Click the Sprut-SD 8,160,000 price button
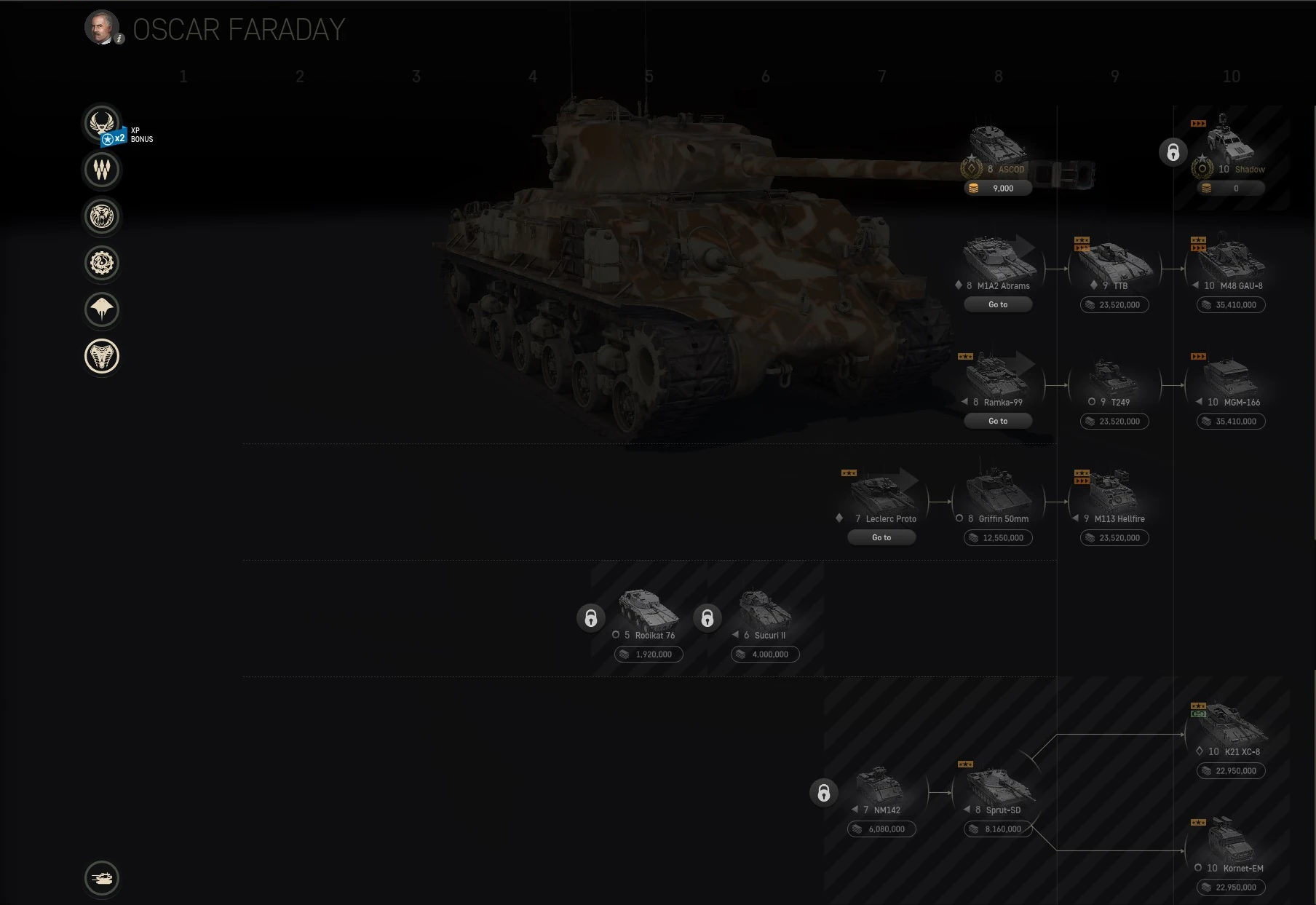Screen dimensions: 1316x905 pos(998,829)
